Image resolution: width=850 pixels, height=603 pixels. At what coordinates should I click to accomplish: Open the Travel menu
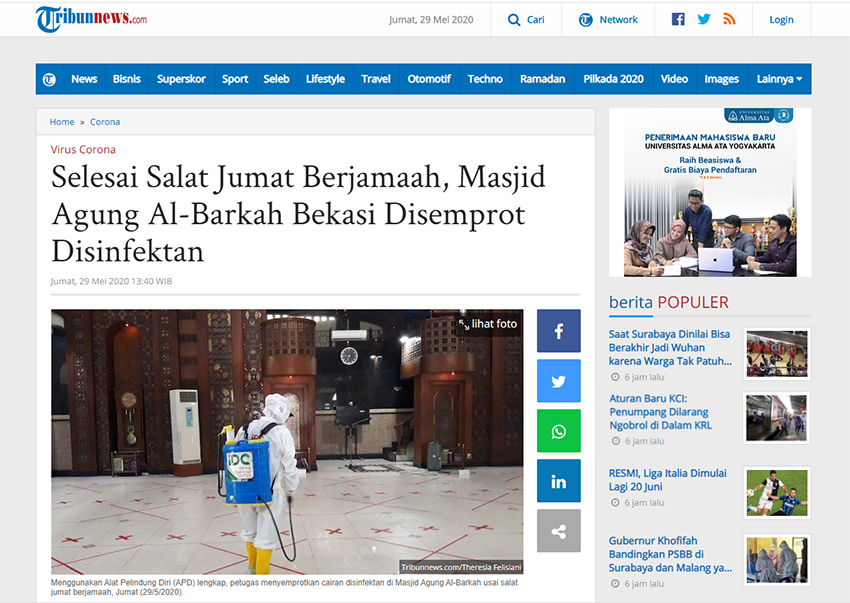(376, 79)
